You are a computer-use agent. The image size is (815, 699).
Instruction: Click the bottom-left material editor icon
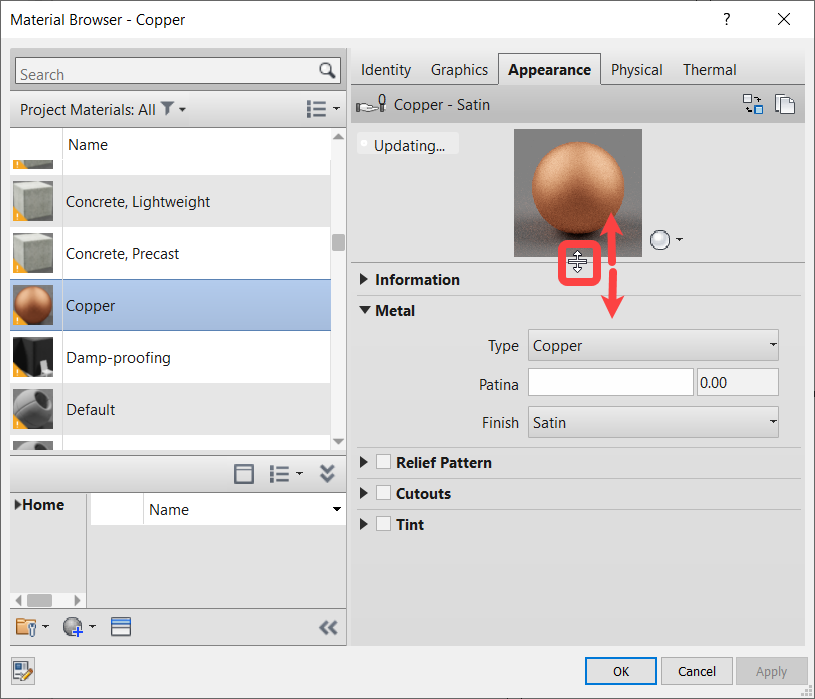[x=23, y=671]
